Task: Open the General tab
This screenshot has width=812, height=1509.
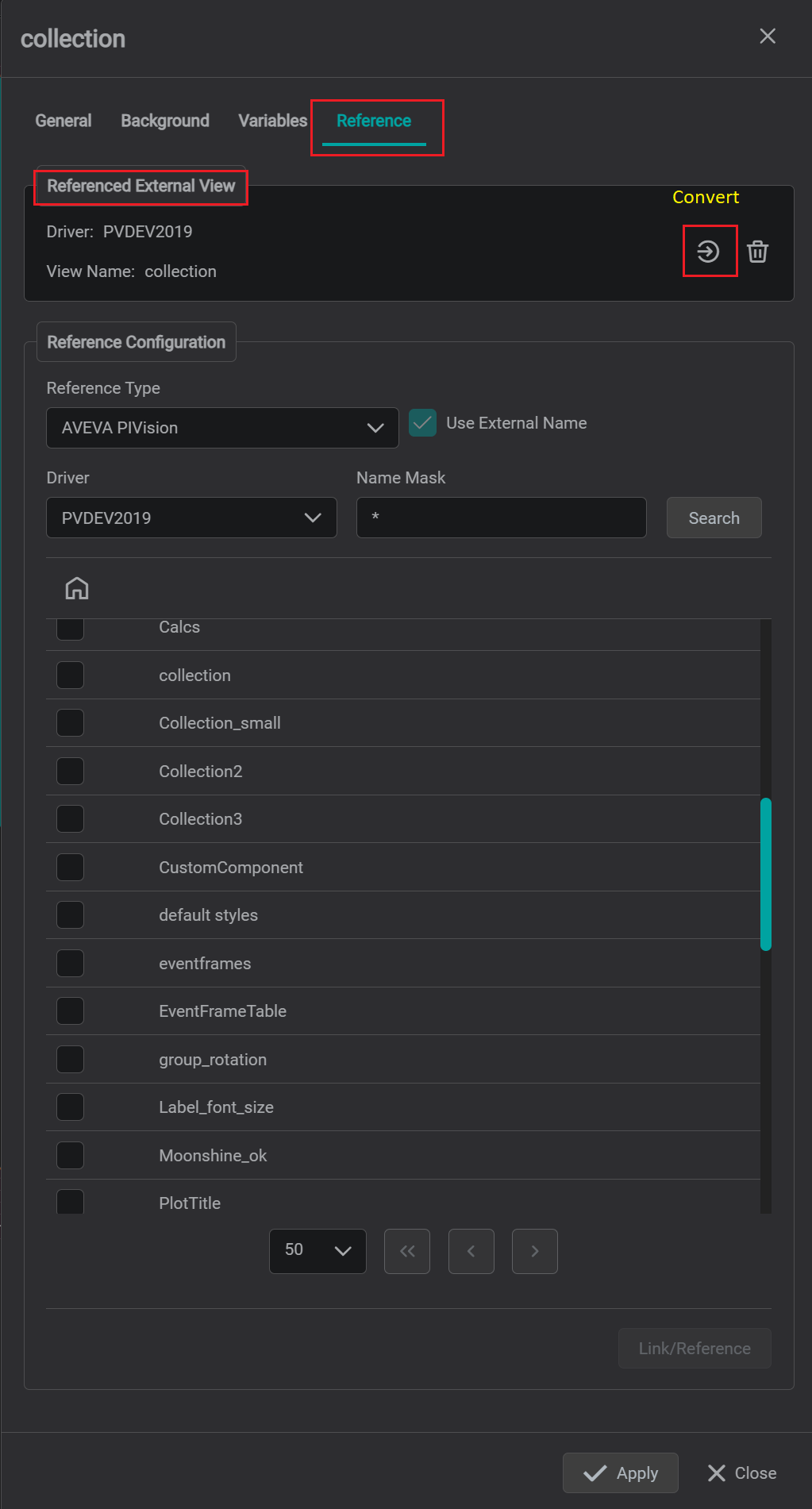Action: [x=63, y=121]
